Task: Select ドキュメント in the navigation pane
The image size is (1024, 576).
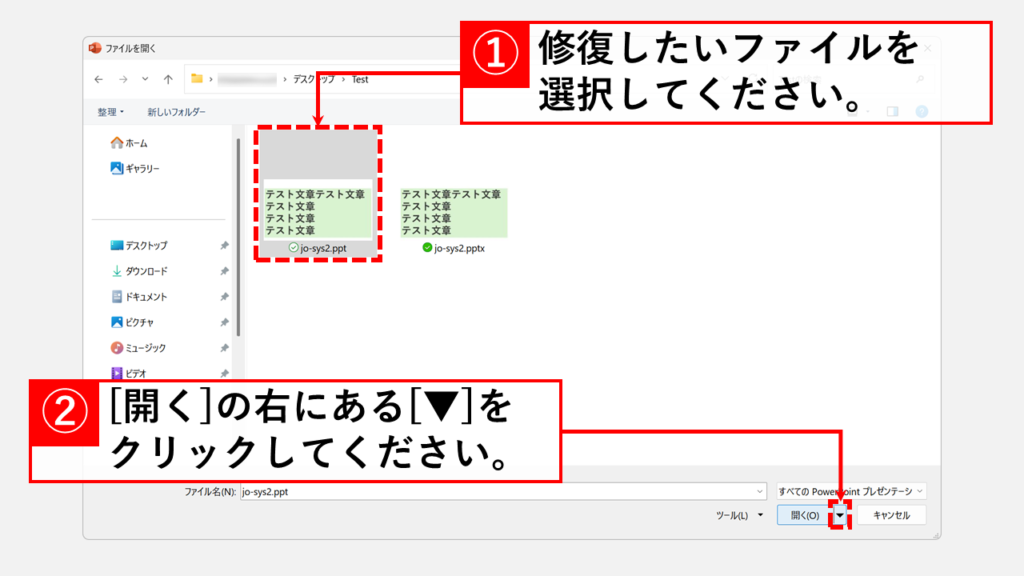Action: click(139, 296)
